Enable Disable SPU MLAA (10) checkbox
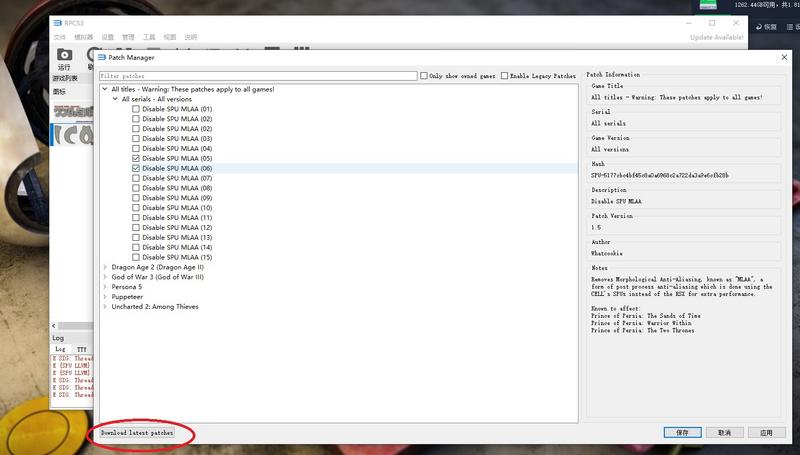This screenshot has height=455, width=800. [x=136, y=208]
